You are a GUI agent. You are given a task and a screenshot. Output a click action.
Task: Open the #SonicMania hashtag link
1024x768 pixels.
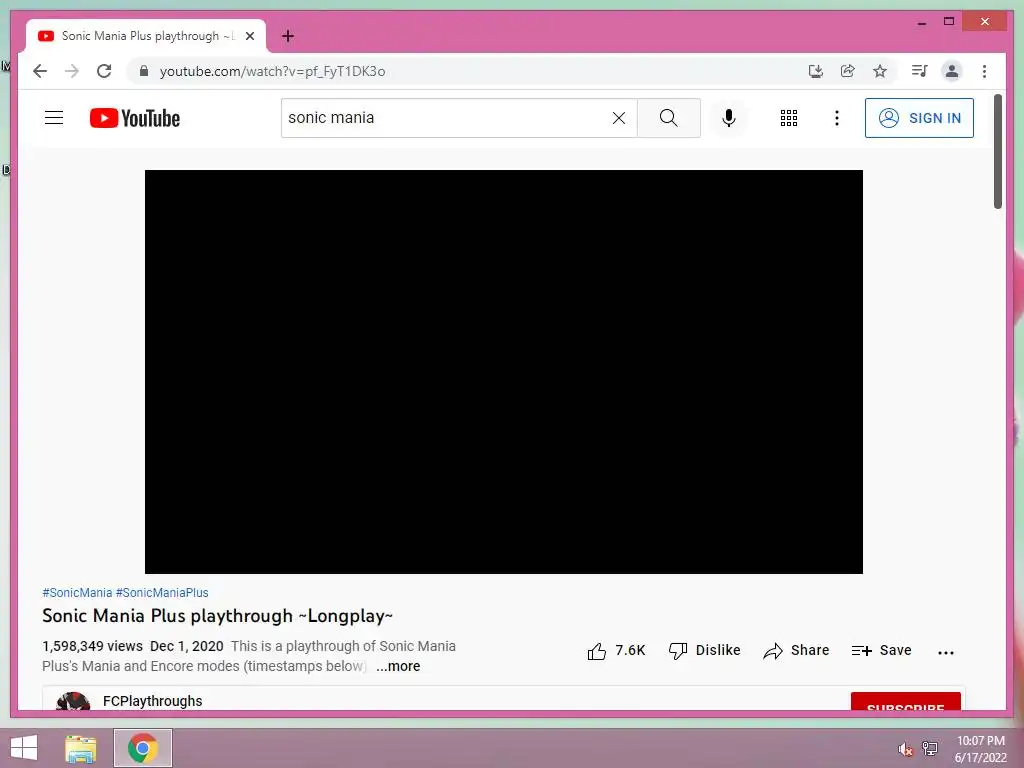[77, 593]
